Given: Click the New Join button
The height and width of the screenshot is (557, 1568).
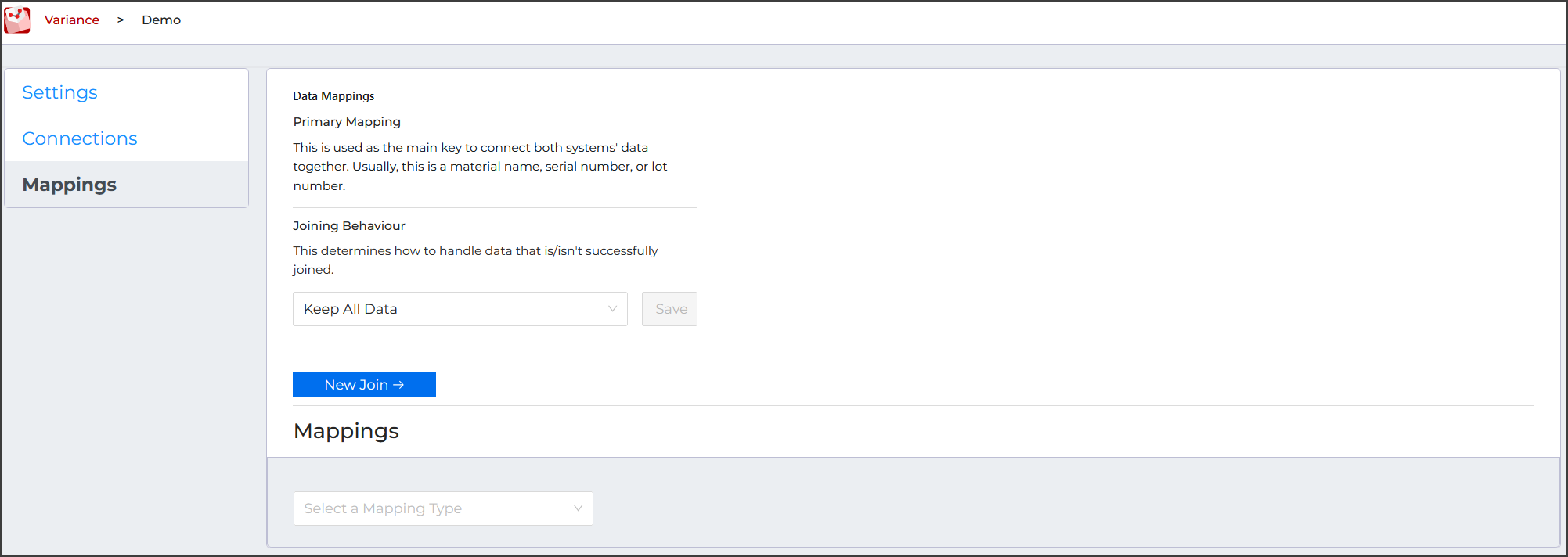Looking at the screenshot, I should tap(364, 385).
